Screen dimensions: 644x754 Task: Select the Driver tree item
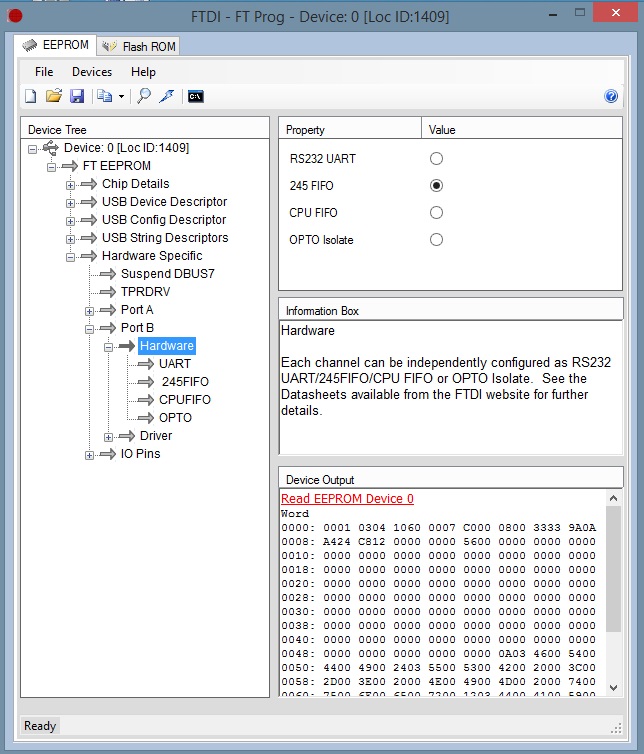pyautogui.click(x=156, y=436)
